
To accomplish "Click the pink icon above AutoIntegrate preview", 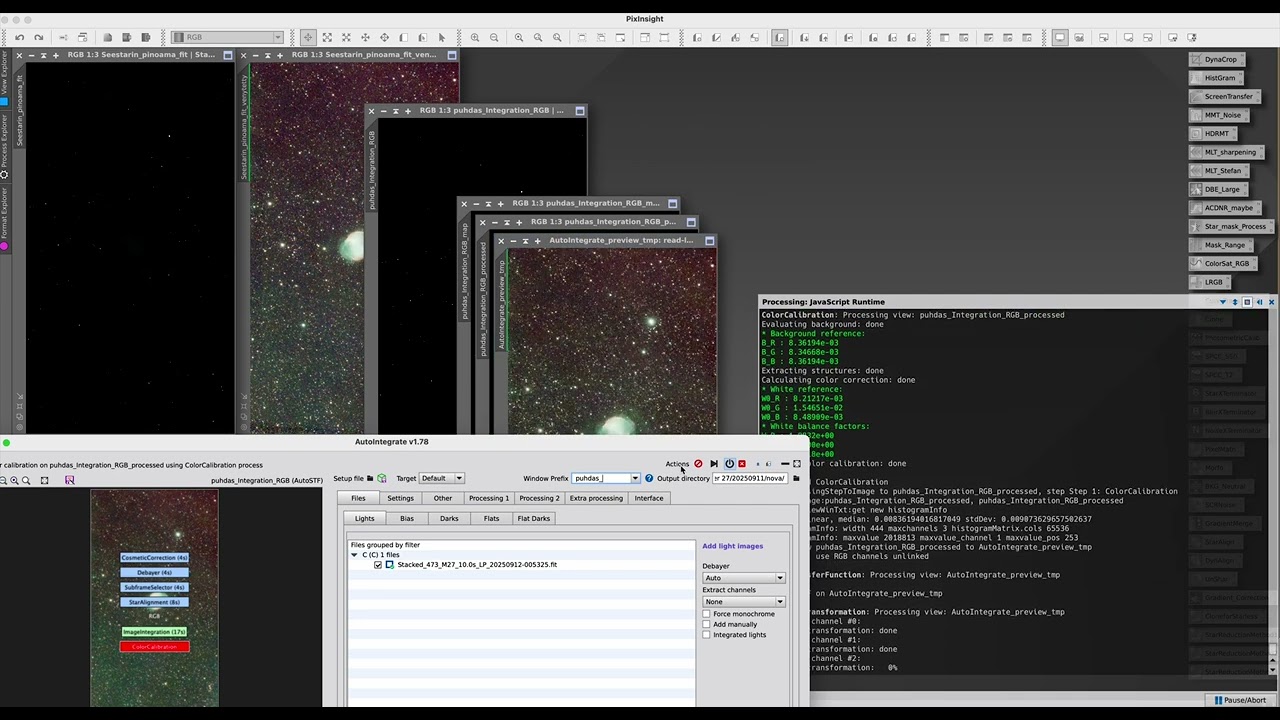I will 69,481.
